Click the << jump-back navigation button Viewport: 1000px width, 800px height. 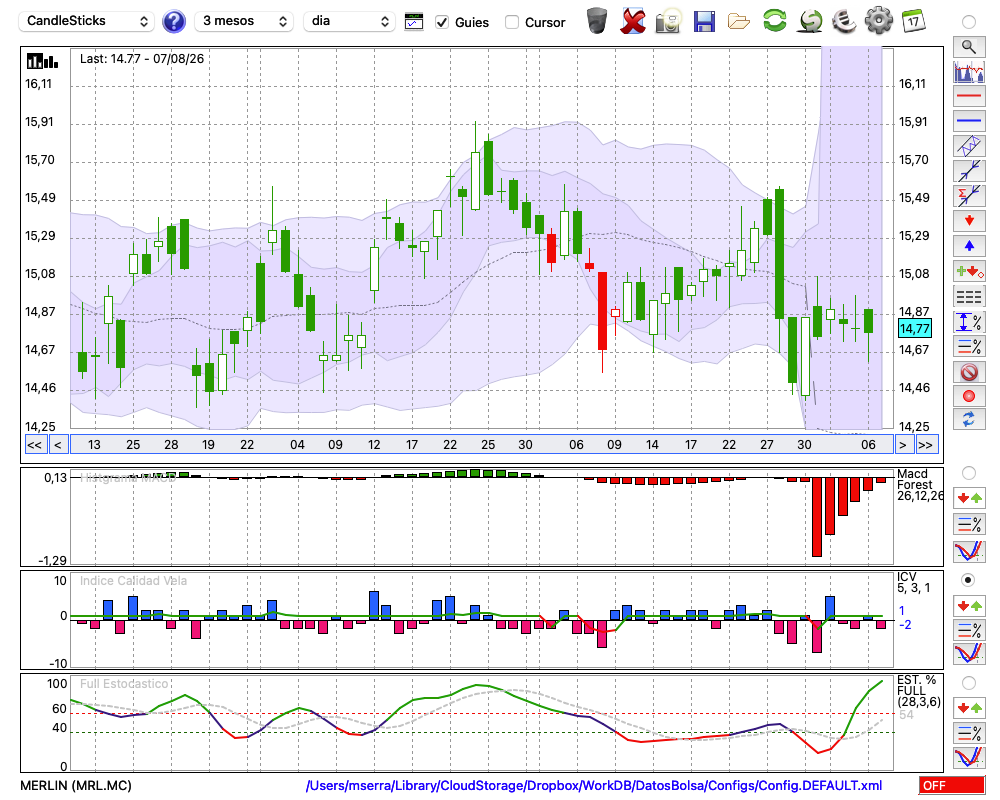click(34, 445)
